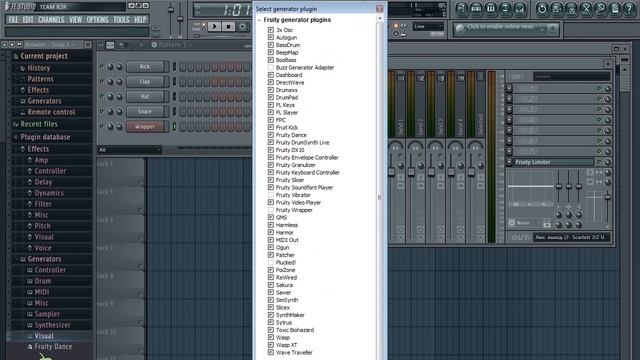Enable the Plucked! checkbox
The width and height of the screenshot is (640, 360).
pos(271,262)
